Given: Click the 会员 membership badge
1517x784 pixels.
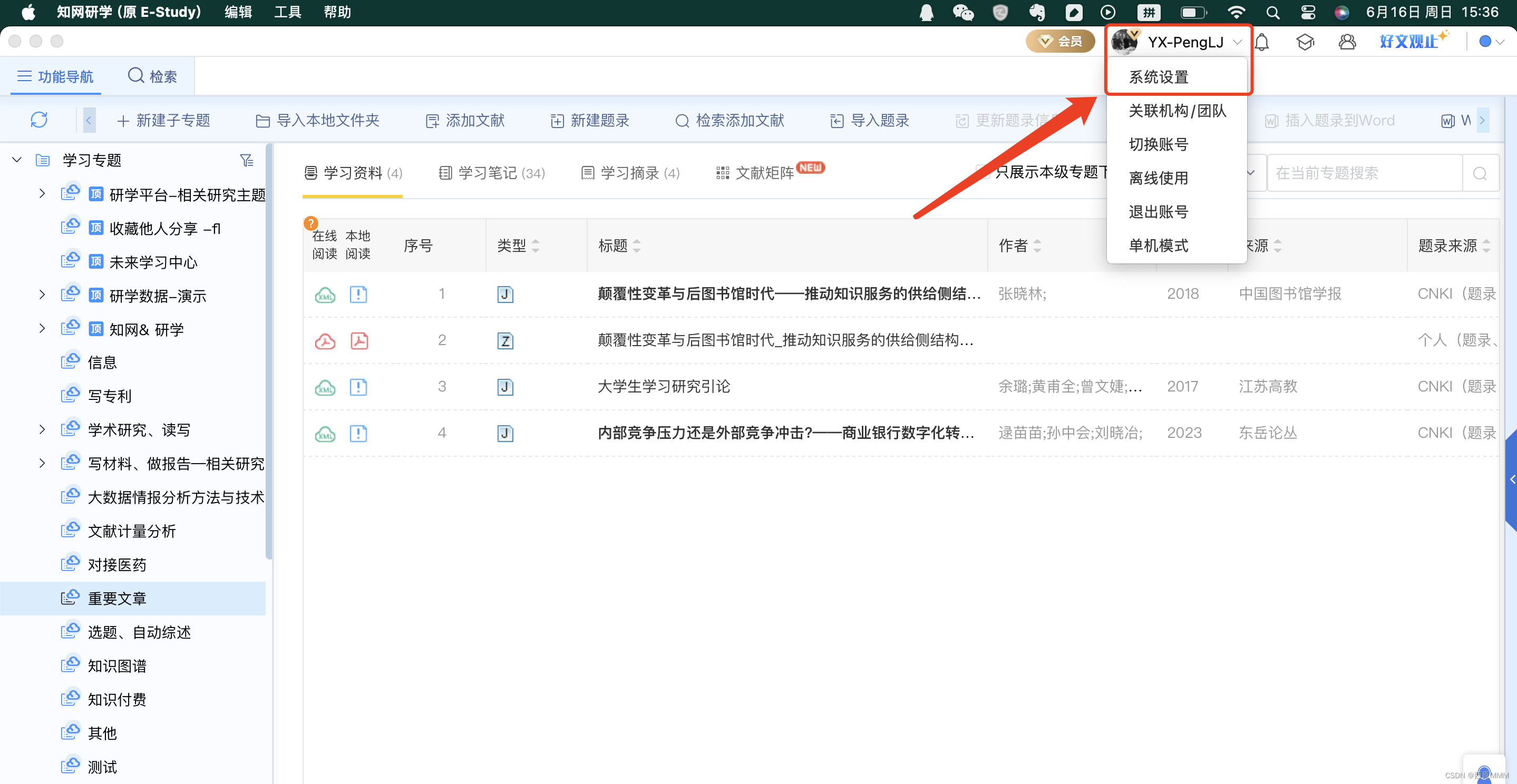Looking at the screenshot, I should click(1060, 41).
